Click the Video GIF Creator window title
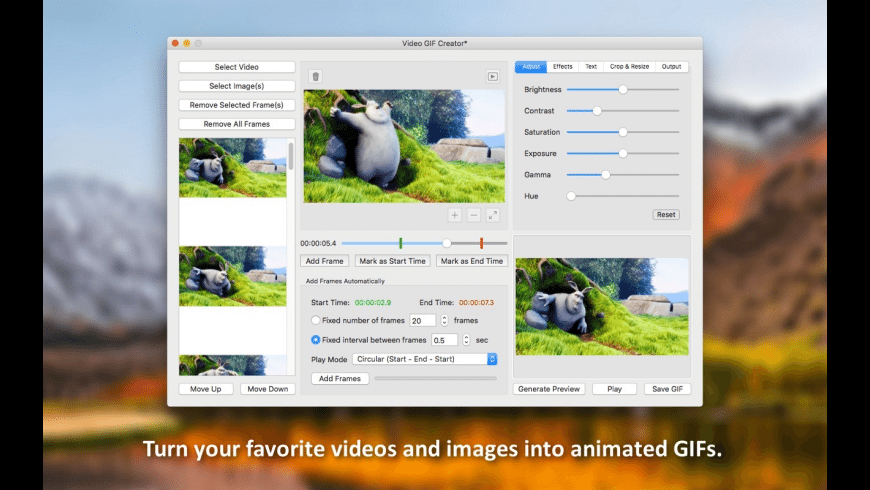This screenshot has height=490, width=870. pyautogui.click(x=434, y=43)
